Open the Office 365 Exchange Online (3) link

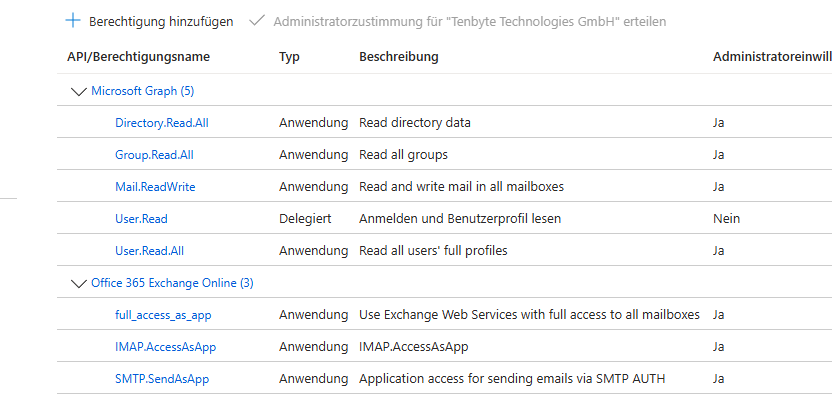[172, 283]
